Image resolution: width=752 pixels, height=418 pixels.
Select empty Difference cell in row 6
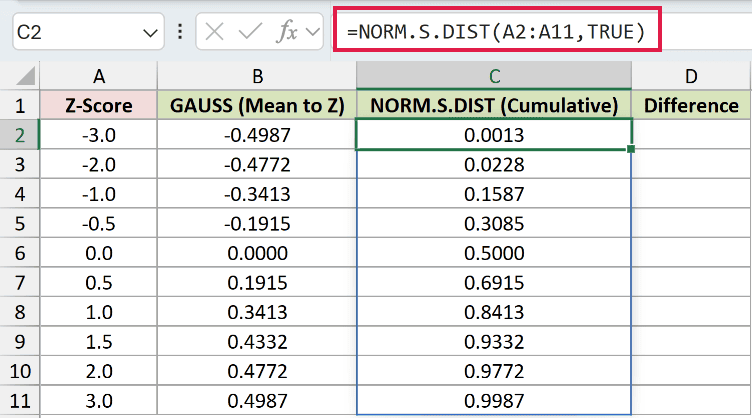[691, 253]
